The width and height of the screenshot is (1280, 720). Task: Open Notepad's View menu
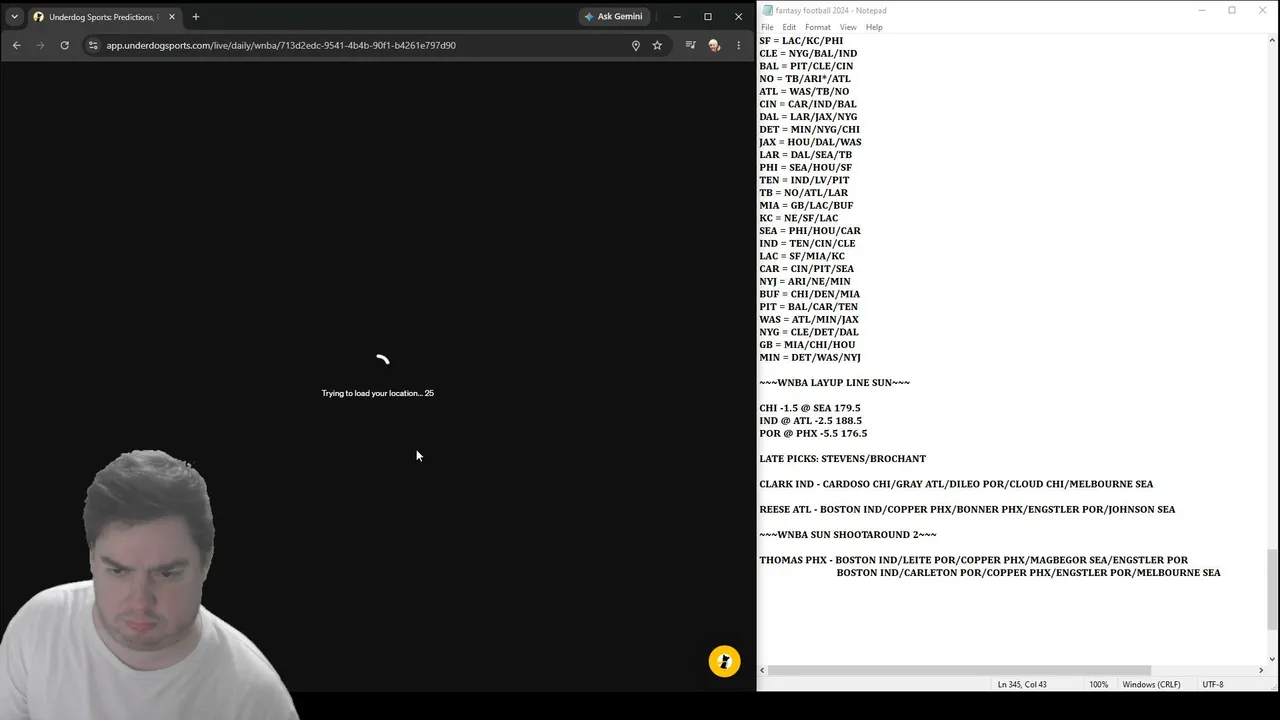pyautogui.click(x=848, y=27)
